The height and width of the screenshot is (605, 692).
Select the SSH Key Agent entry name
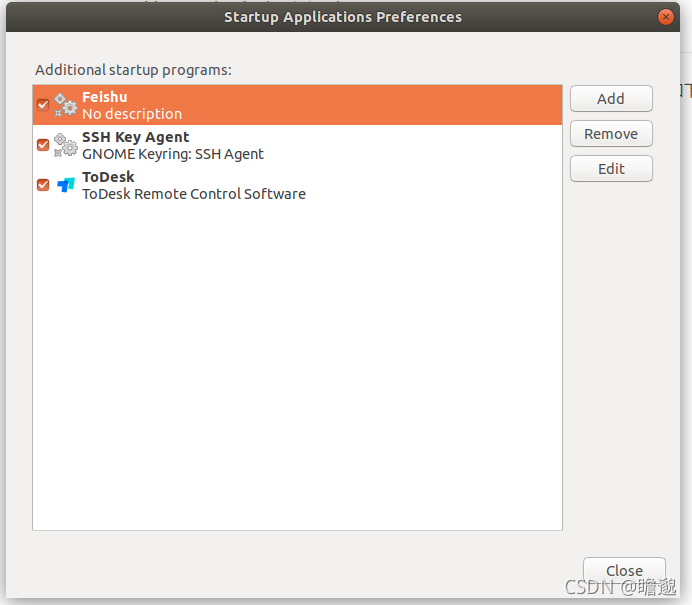(x=135, y=137)
